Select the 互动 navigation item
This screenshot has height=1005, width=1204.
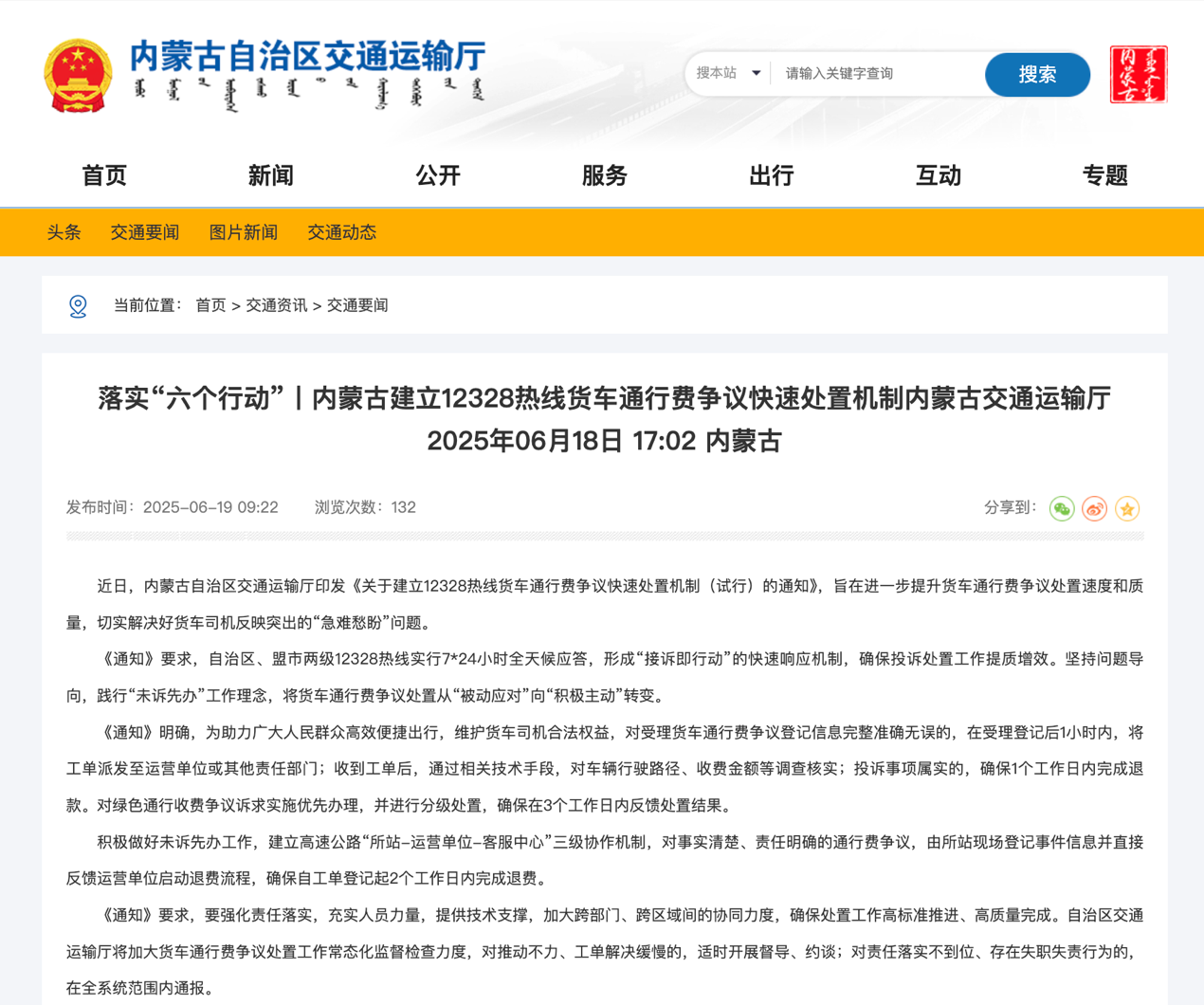click(x=939, y=175)
